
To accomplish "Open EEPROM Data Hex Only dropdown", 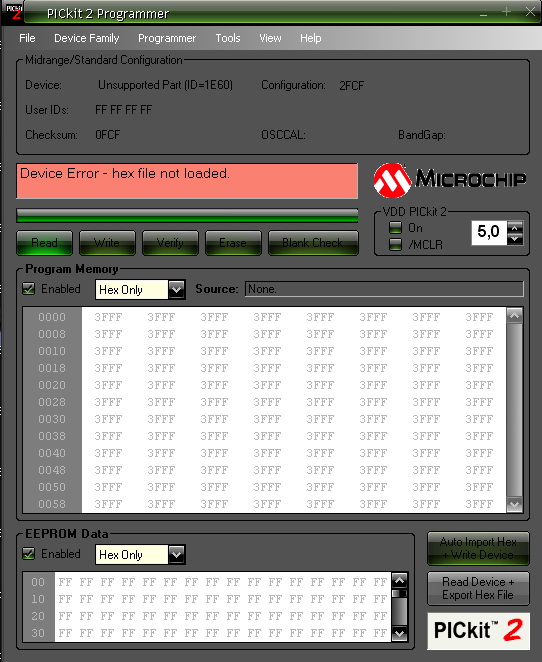I will [176, 554].
